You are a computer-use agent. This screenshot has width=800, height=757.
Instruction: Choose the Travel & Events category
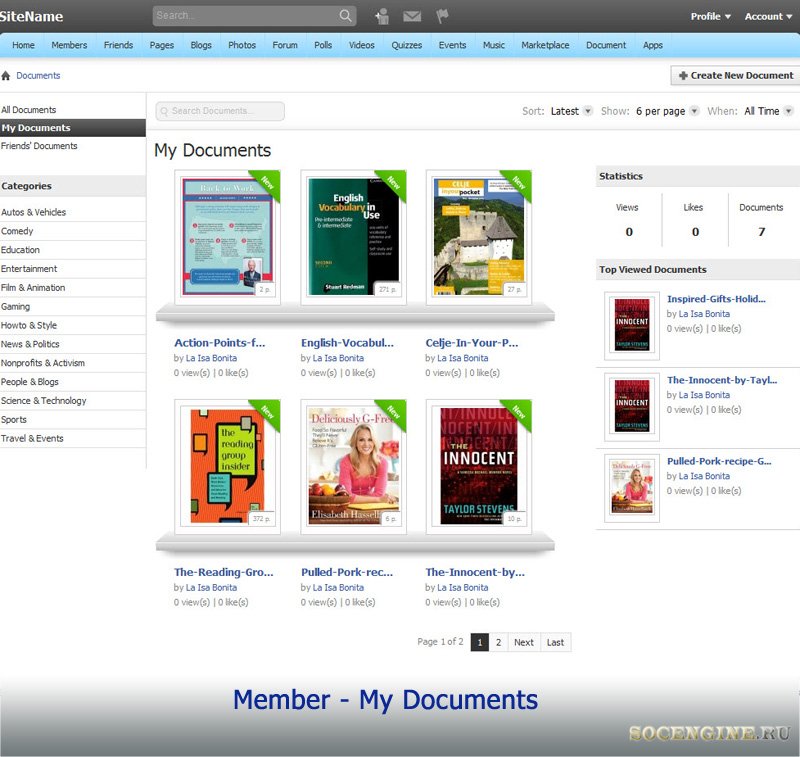(x=32, y=439)
